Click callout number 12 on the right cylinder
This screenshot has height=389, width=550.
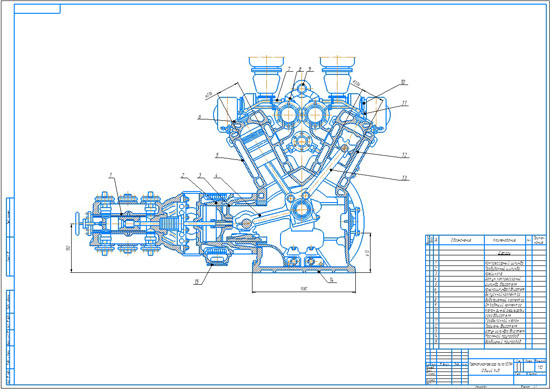pyautogui.click(x=405, y=155)
